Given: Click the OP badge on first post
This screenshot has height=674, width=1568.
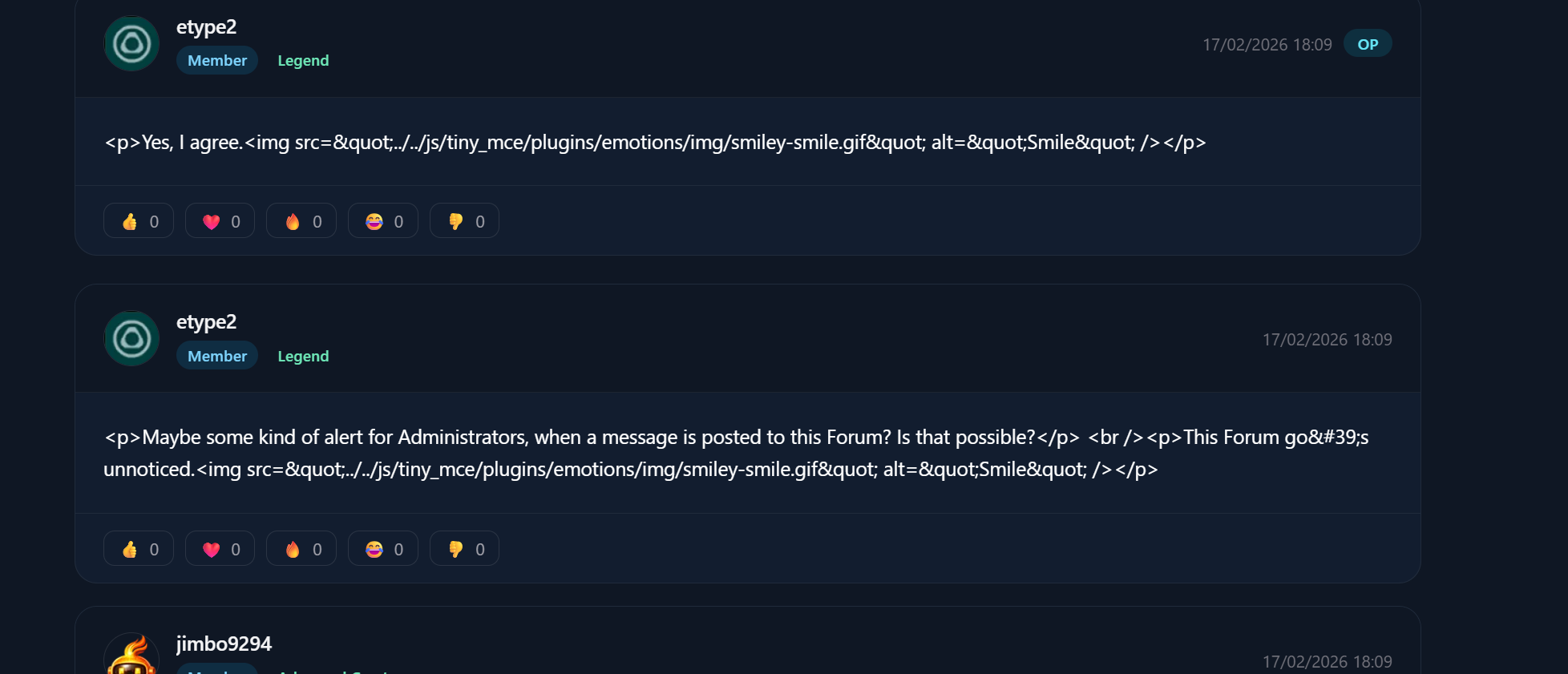Looking at the screenshot, I should coord(1368,44).
